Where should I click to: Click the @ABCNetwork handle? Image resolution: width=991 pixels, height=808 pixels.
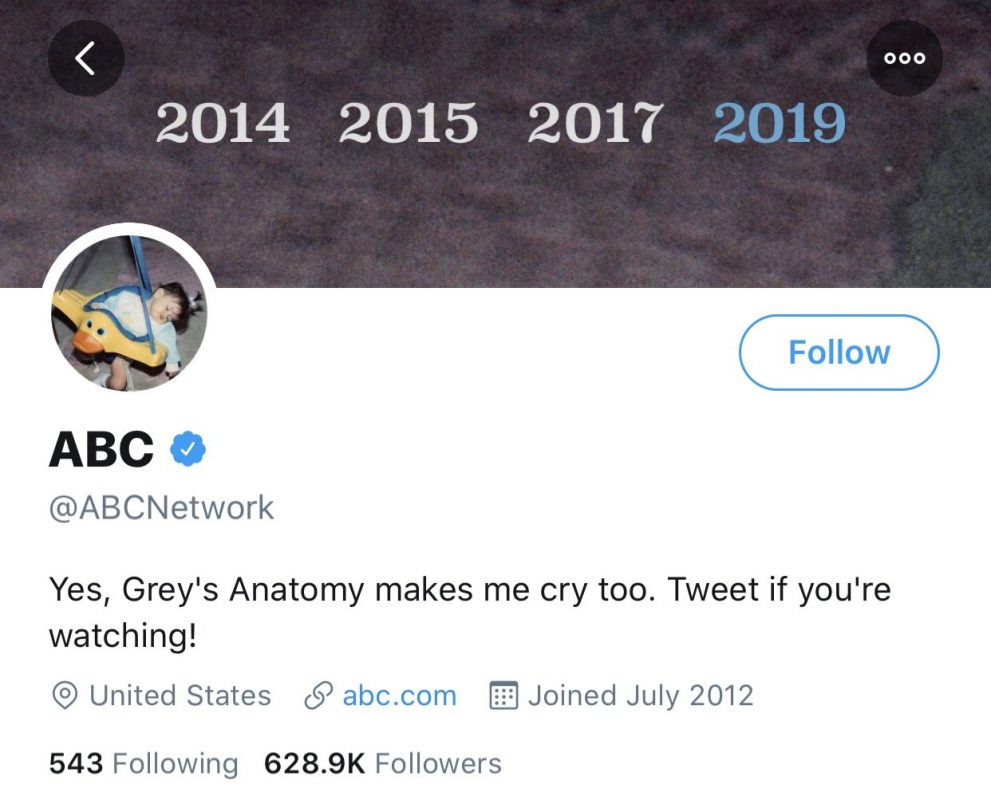point(161,507)
